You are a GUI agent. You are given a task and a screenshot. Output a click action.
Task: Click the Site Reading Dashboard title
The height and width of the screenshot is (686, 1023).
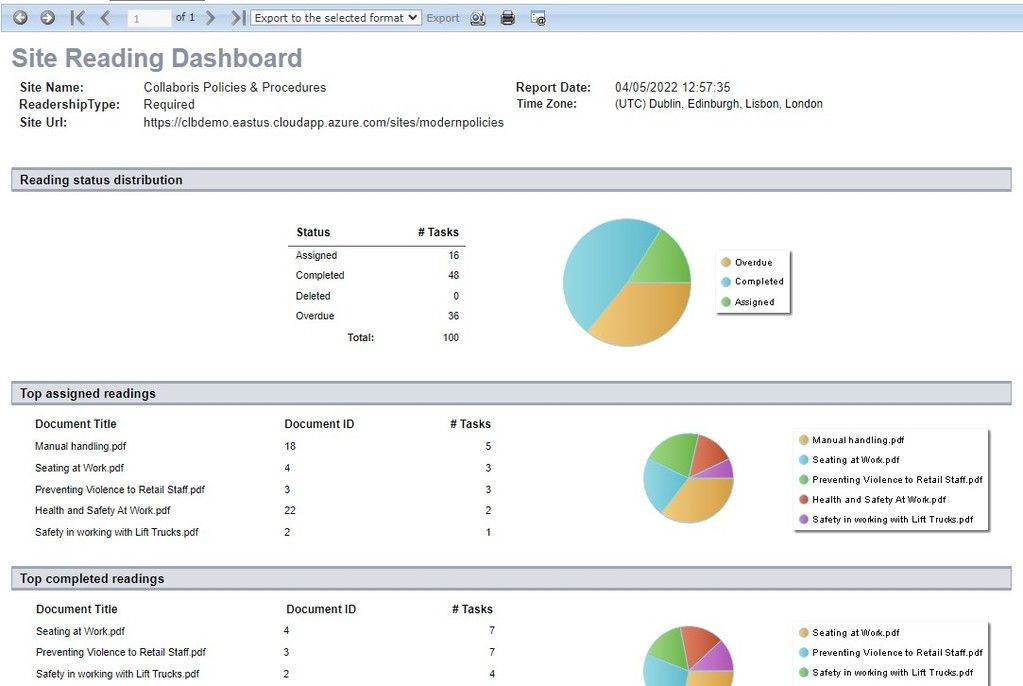[156, 58]
